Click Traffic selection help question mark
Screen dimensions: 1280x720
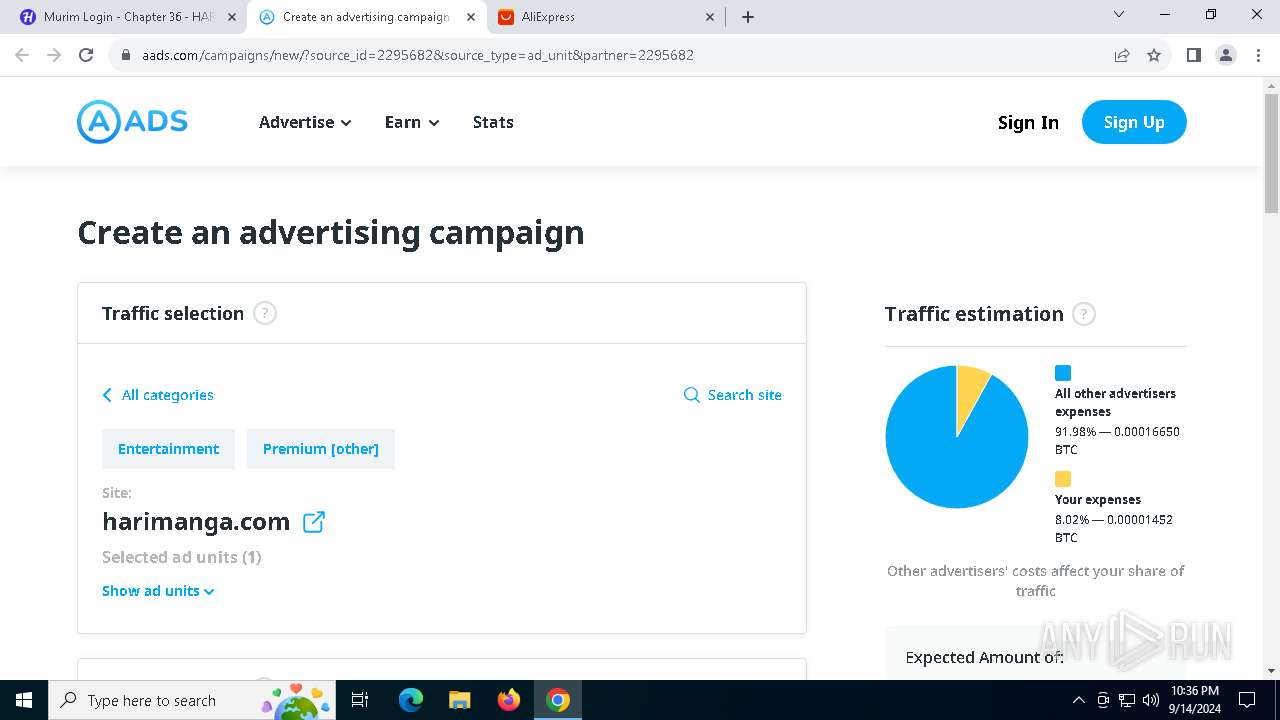click(264, 314)
